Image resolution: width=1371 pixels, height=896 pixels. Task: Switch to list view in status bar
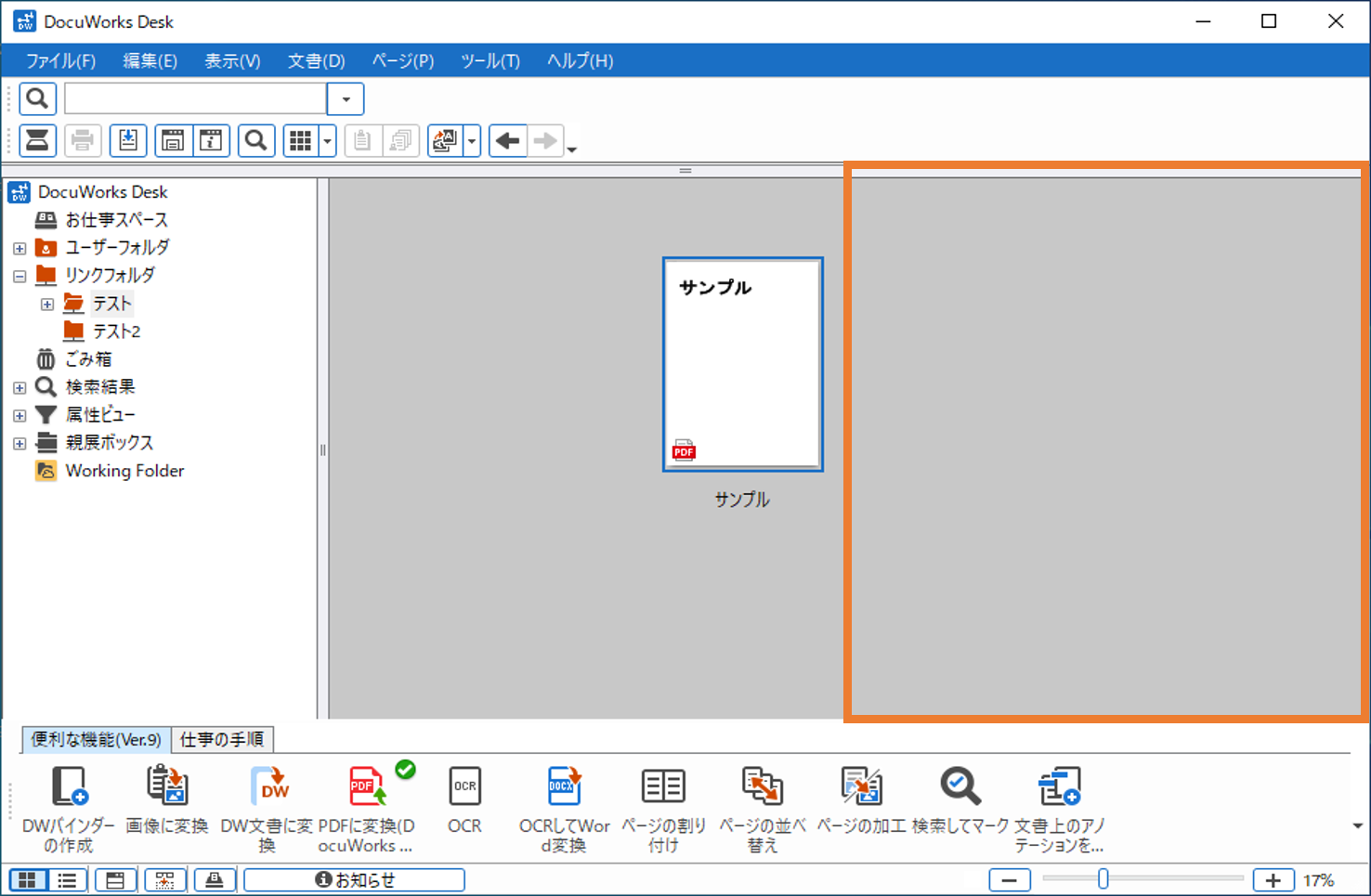67,880
